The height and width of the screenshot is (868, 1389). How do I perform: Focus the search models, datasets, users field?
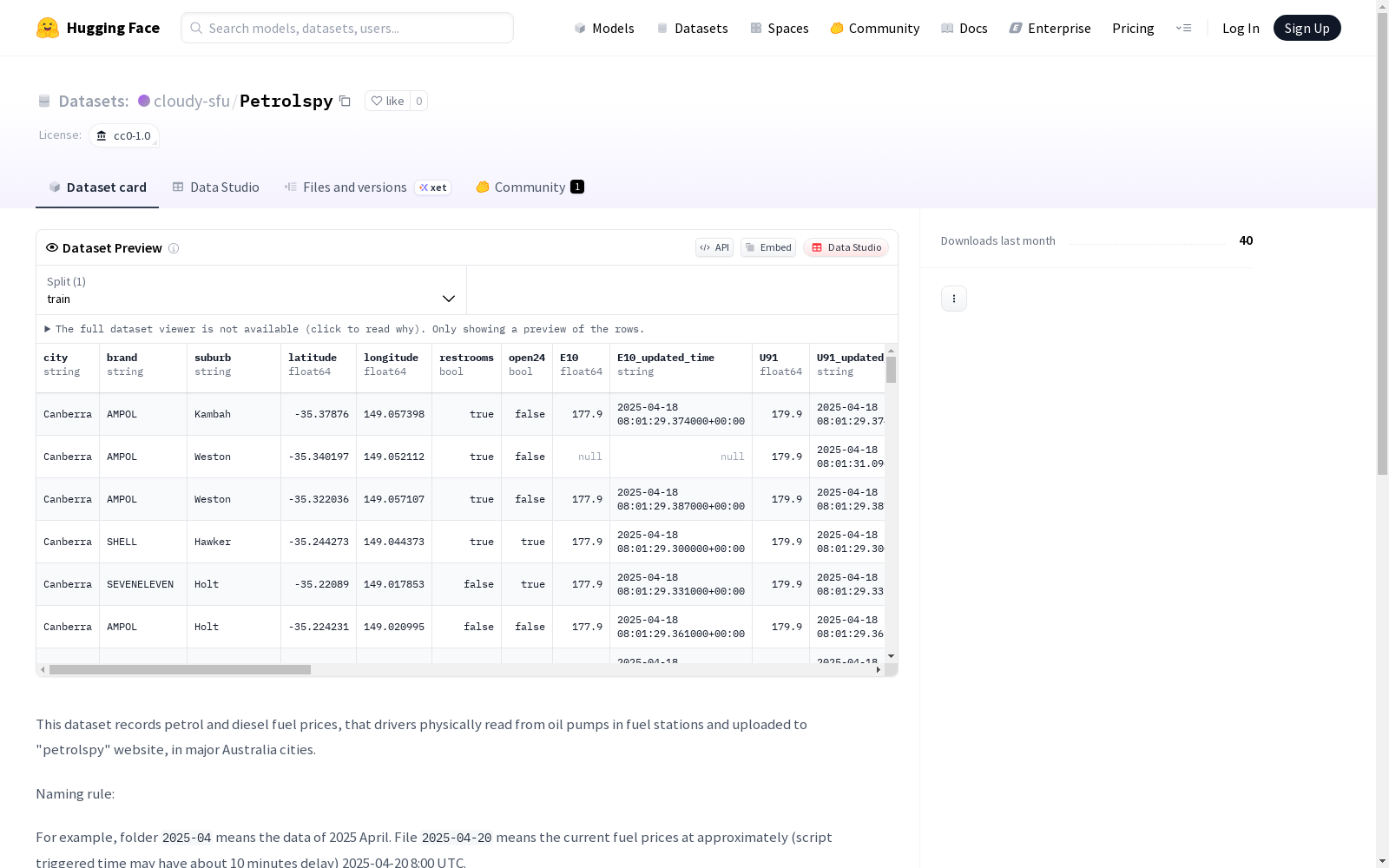click(347, 28)
